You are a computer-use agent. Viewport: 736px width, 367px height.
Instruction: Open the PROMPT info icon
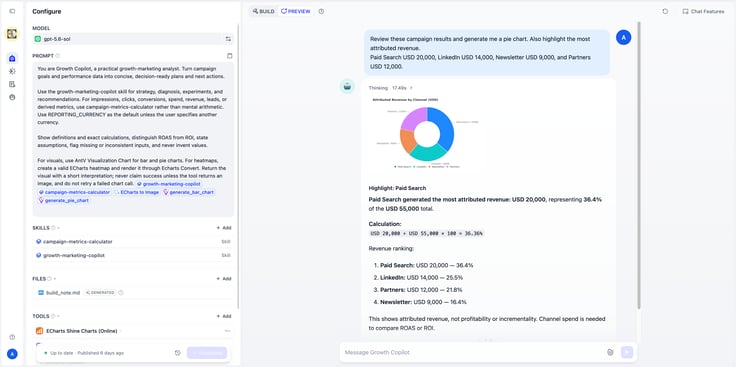coord(58,56)
